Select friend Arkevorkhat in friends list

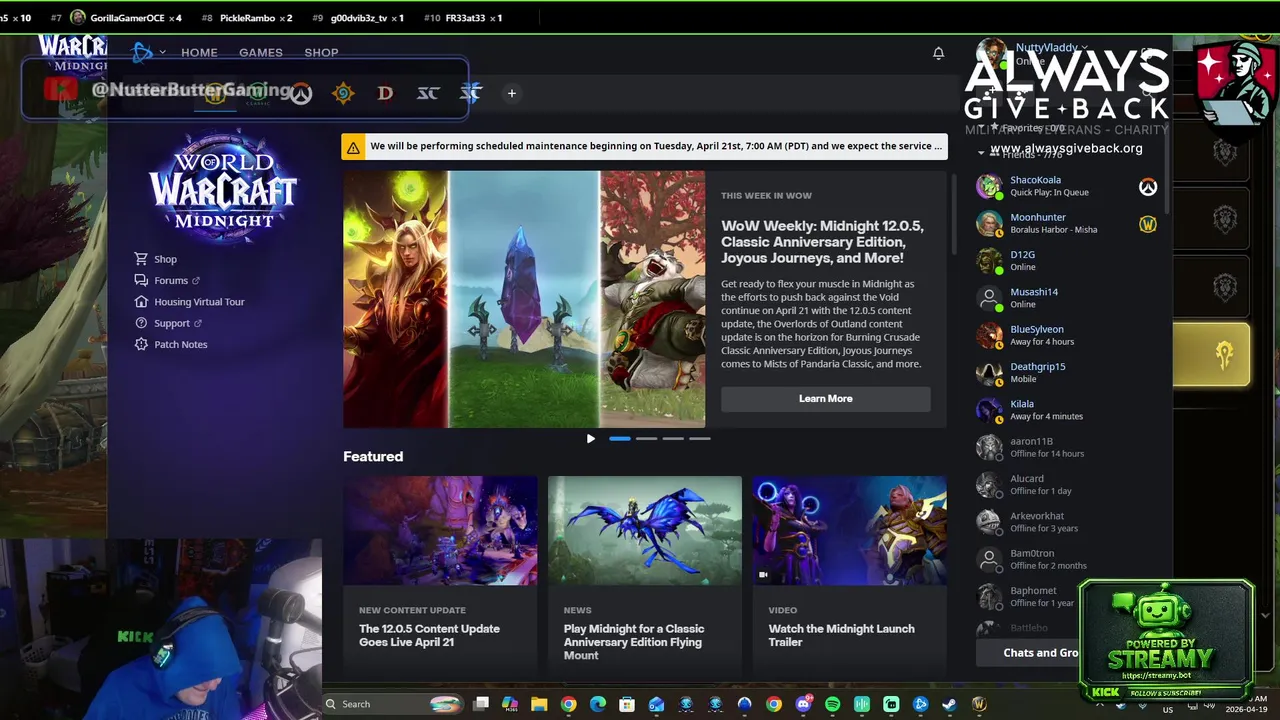pyautogui.click(x=1066, y=522)
